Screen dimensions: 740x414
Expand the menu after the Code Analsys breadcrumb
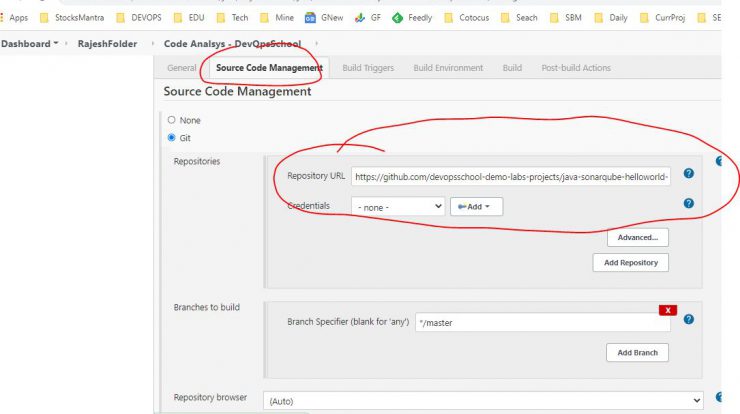tap(316, 44)
